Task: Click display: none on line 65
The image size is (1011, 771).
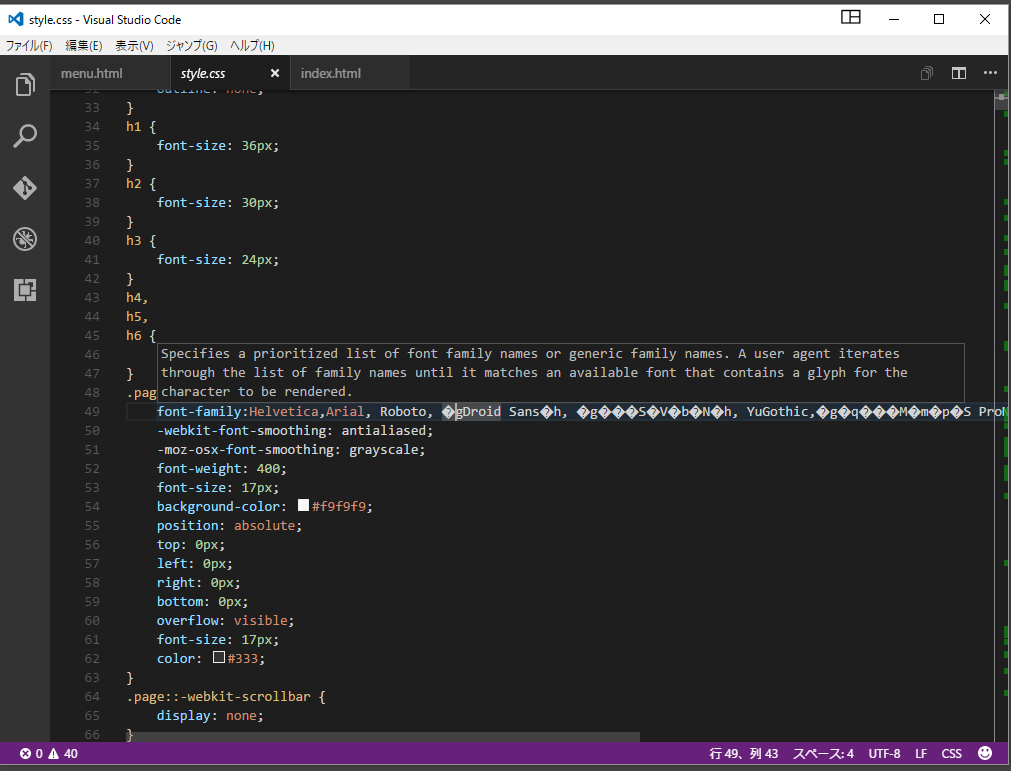Action: (x=210, y=716)
